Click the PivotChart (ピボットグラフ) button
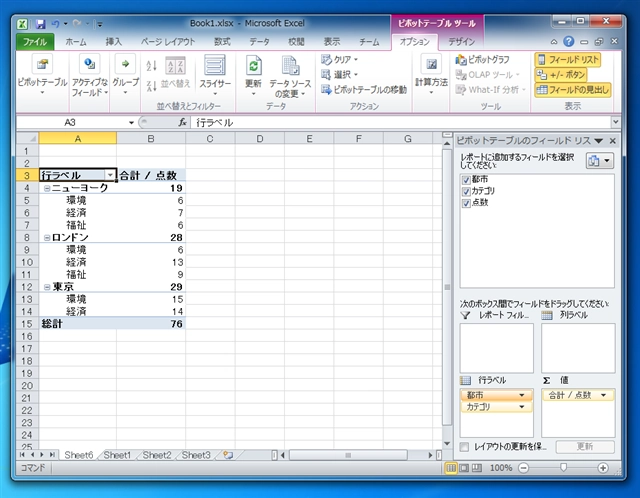 482,60
